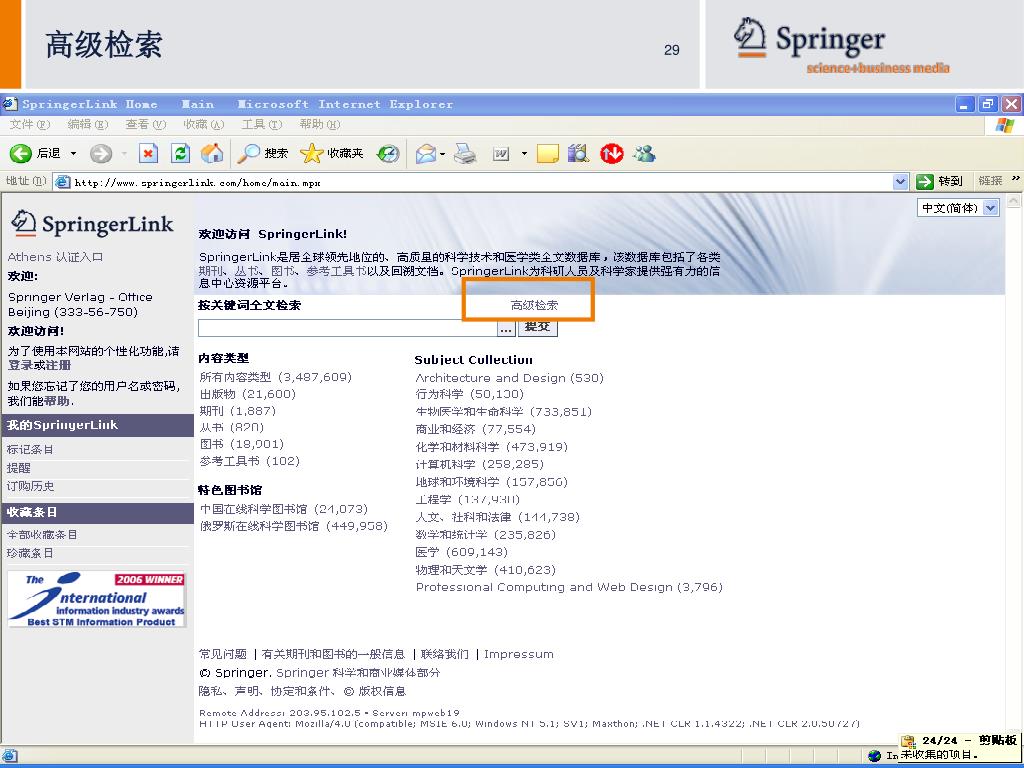
Task: Open the Impressum footer link
Action: click(x=519, y=654)
